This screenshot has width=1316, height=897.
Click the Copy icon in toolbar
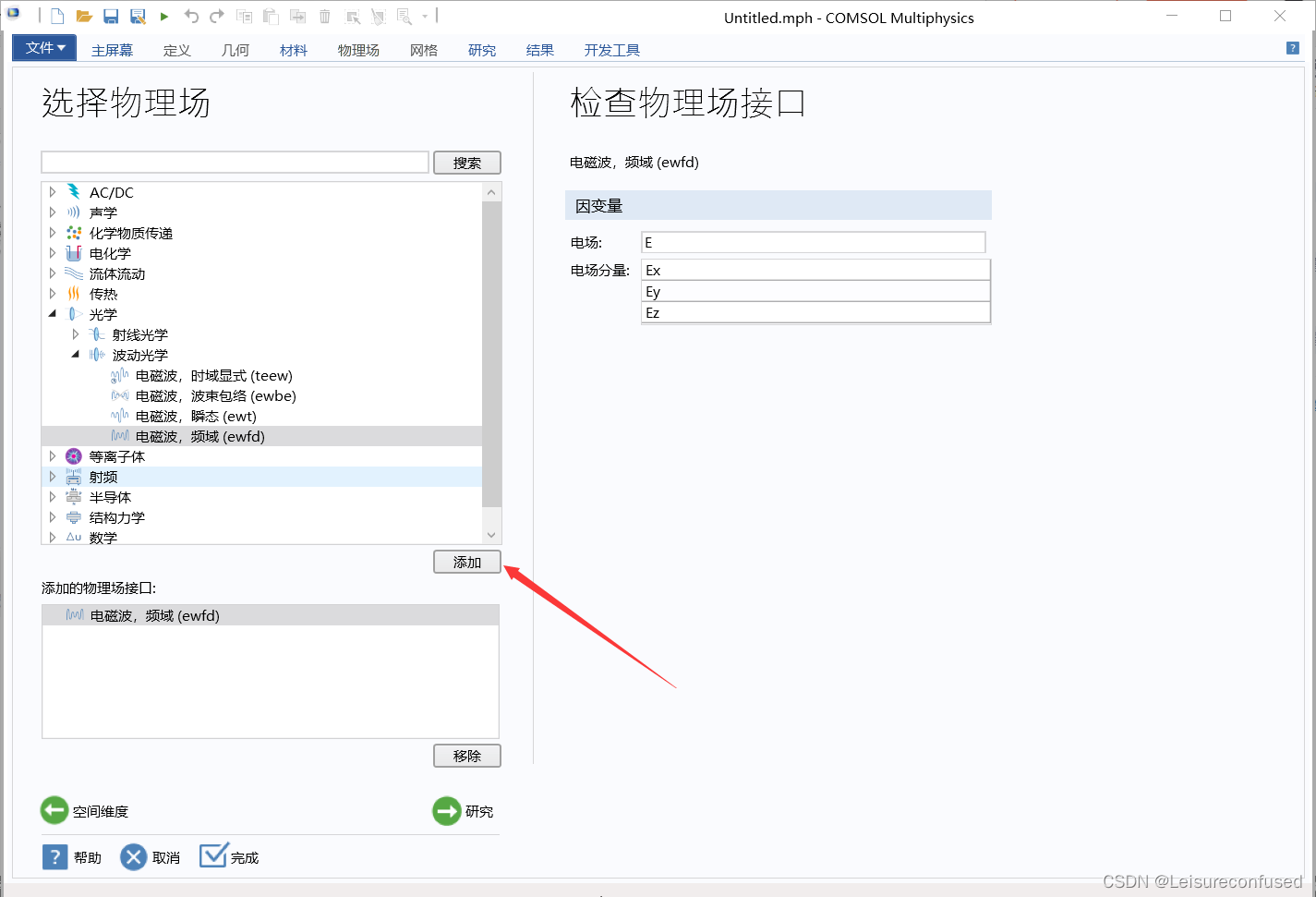[244, 17]
